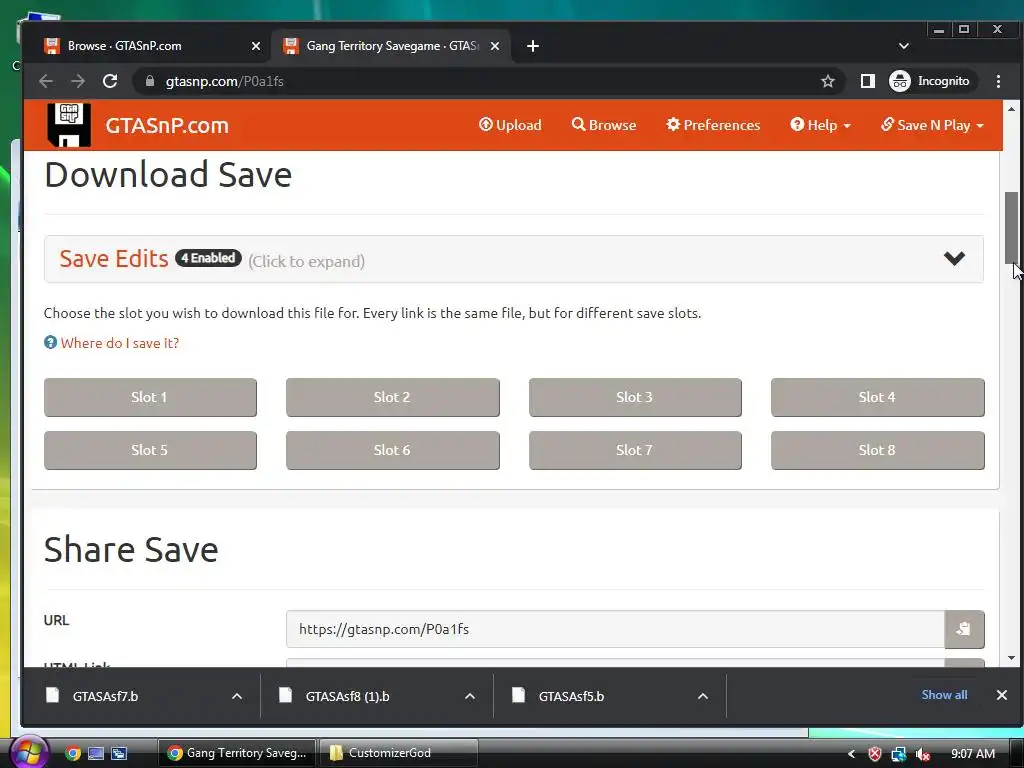Open the GTASAsf8 (1).b download icon
This screenshot has height=768, width=1024.
tap(285, 696)
